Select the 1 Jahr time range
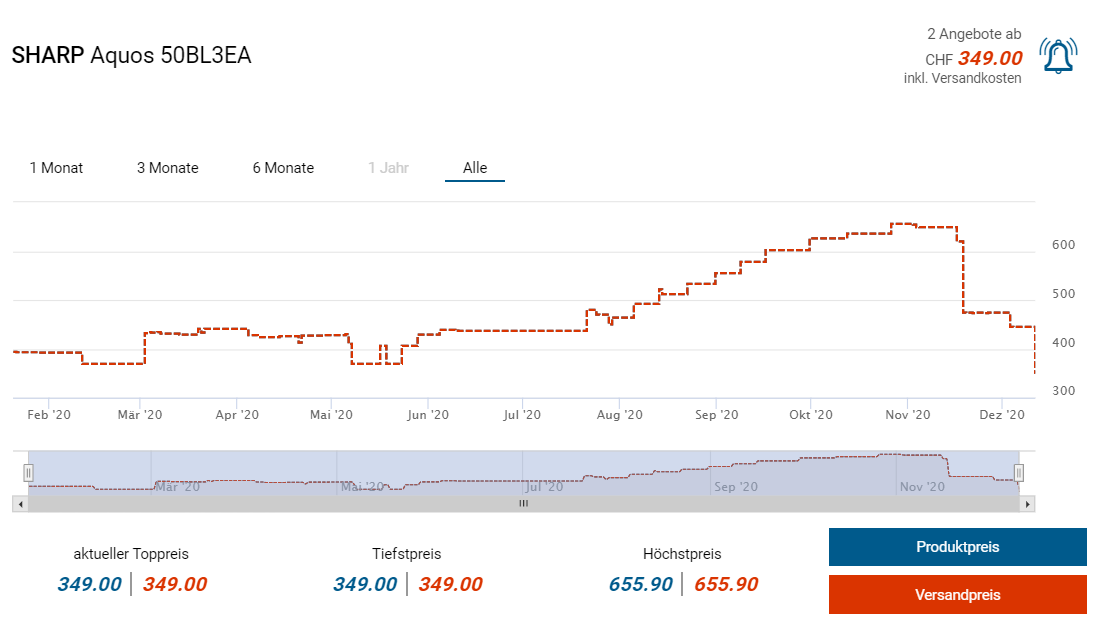This screenshot has height=622, width=1095. (x=388, y=168)
